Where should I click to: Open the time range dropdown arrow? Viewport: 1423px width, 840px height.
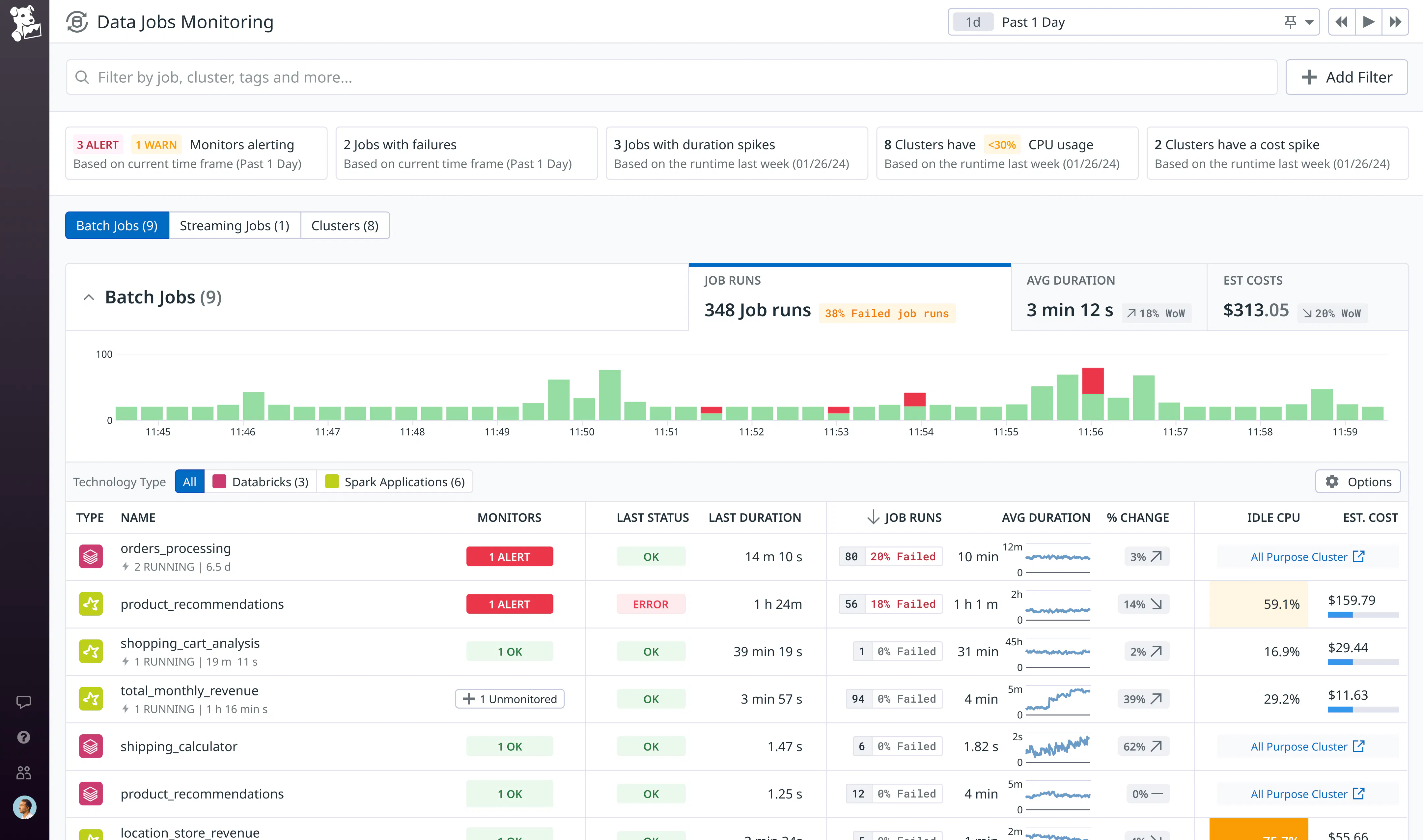pos(1309,23)
